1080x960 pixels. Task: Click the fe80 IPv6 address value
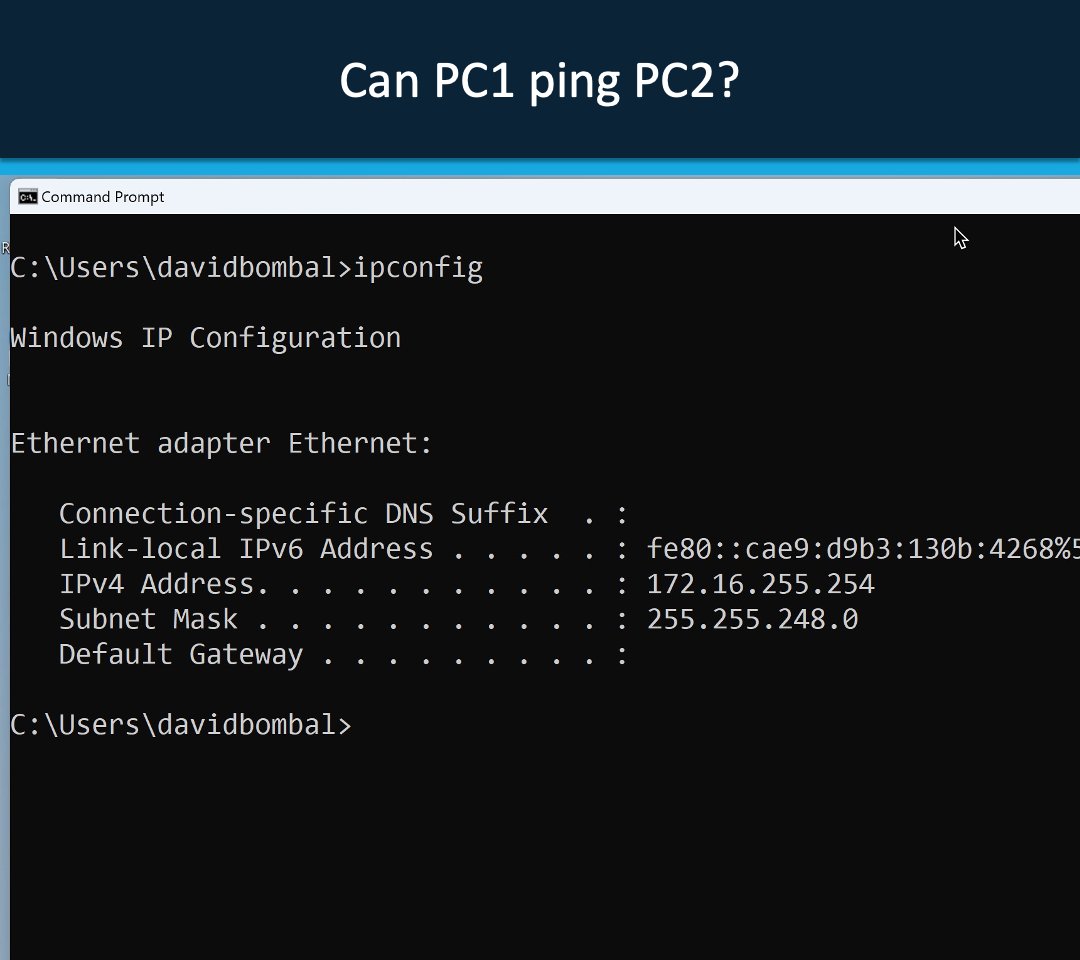click(862, 549)
